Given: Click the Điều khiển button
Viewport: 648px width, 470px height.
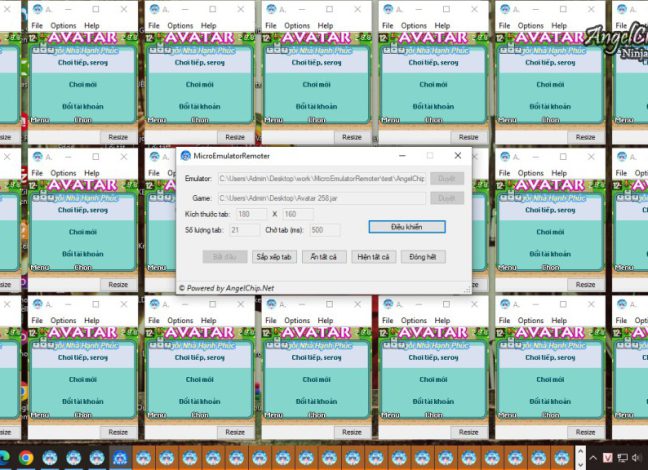Looking at the screenshot, I should pyautogui.click(x=406, y=227).
